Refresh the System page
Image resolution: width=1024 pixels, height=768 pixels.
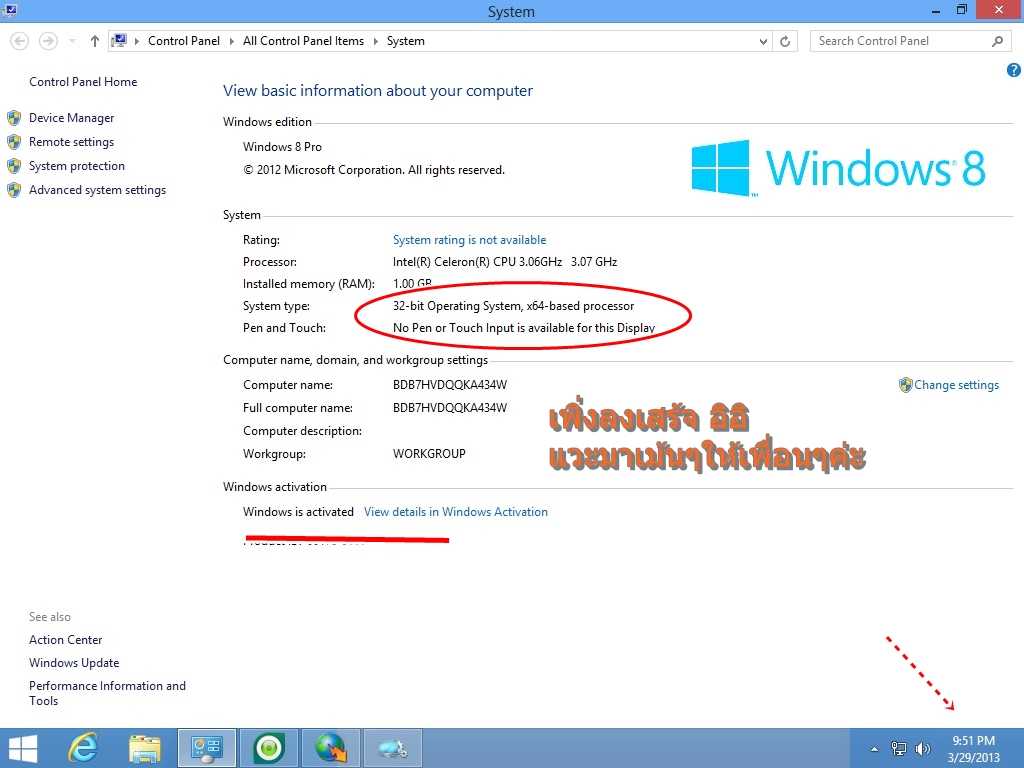(785, 41)
